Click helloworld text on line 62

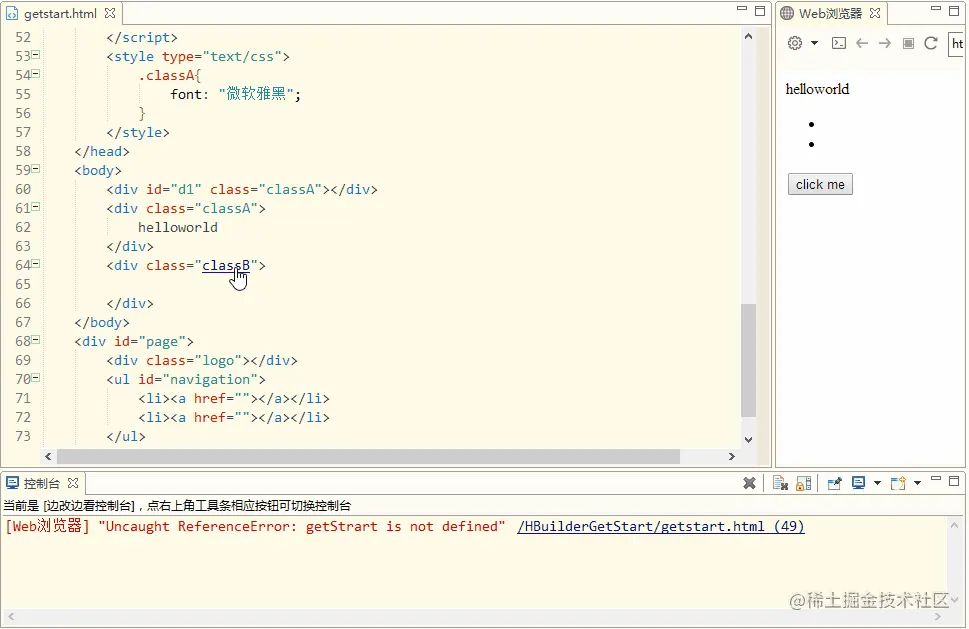click(177, 227)
